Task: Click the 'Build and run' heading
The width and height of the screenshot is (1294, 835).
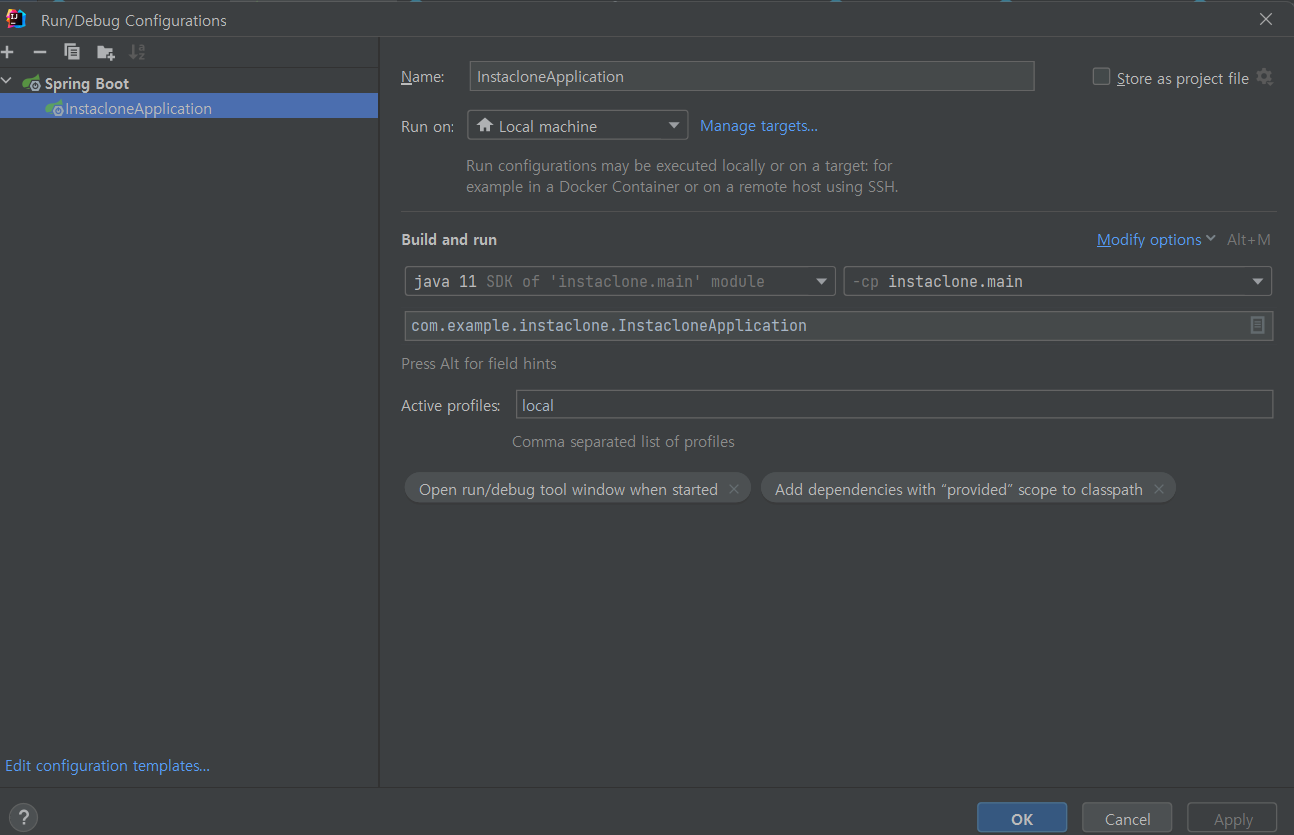Action: pos(449,240)
